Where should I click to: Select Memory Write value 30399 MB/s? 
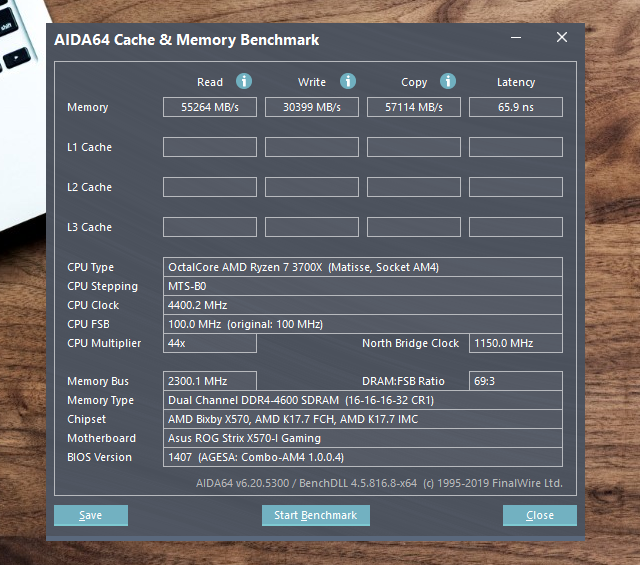pos(312,107)
